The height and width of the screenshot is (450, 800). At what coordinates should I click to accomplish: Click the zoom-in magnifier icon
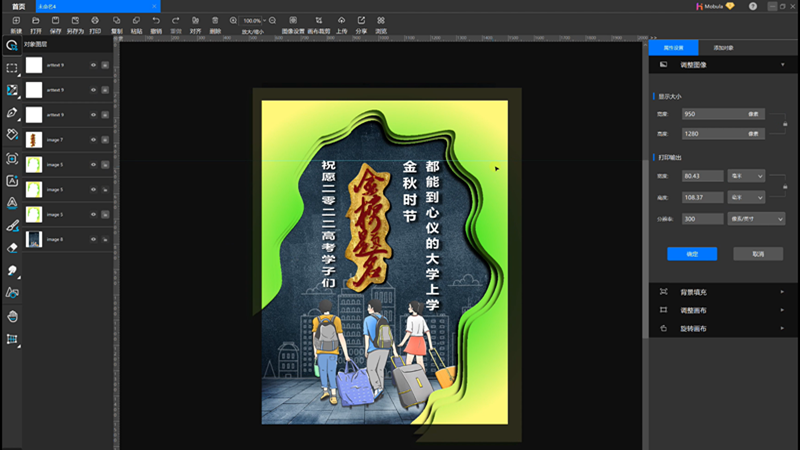coord(233,20)
